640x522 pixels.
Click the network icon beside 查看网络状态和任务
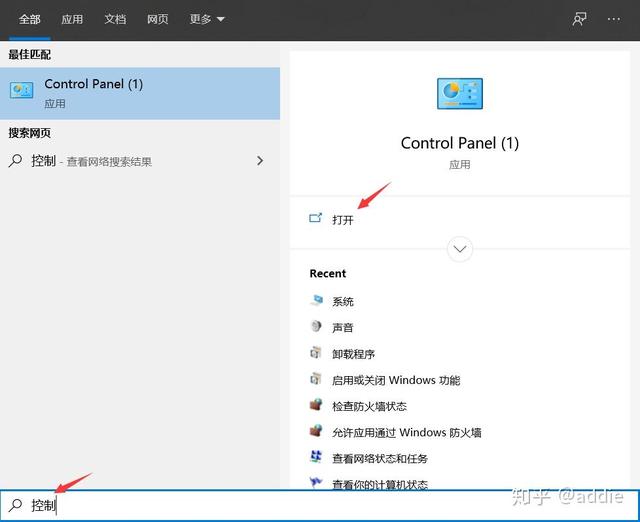pyautogui.click(x=316, y=456)
